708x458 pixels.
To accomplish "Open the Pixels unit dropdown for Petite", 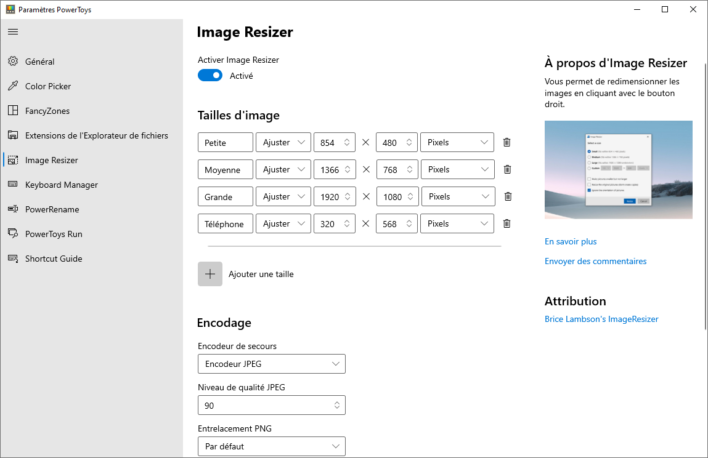I will pyautogui.click(x=457, y=142).
